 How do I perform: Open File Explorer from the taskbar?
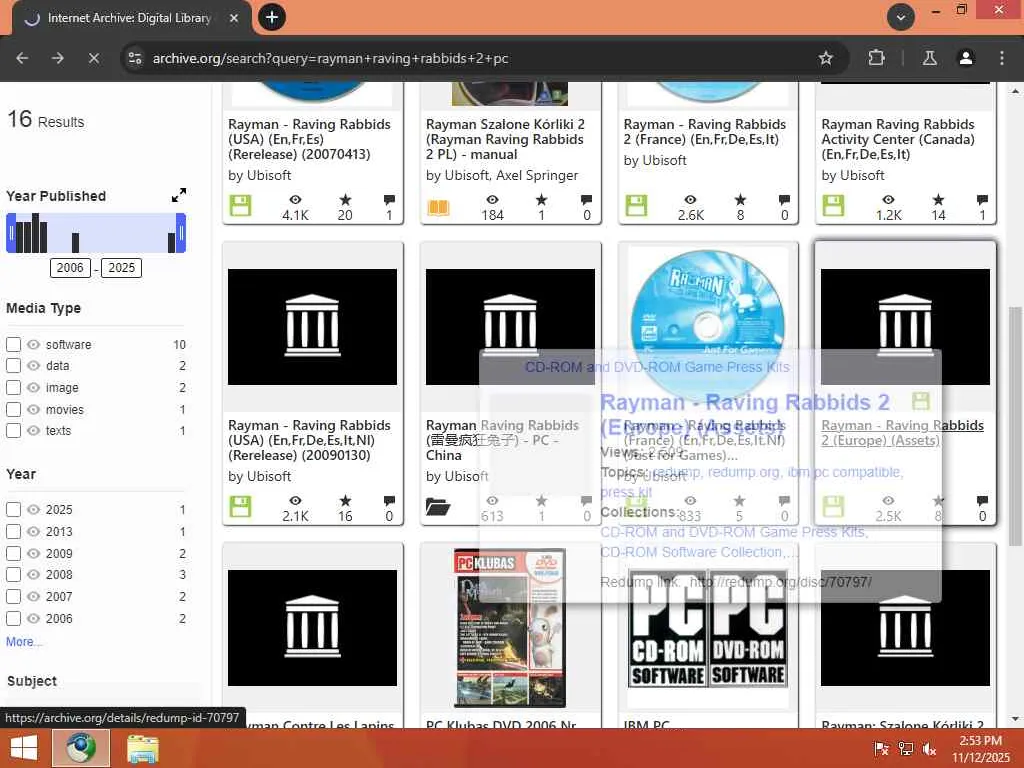142,748
